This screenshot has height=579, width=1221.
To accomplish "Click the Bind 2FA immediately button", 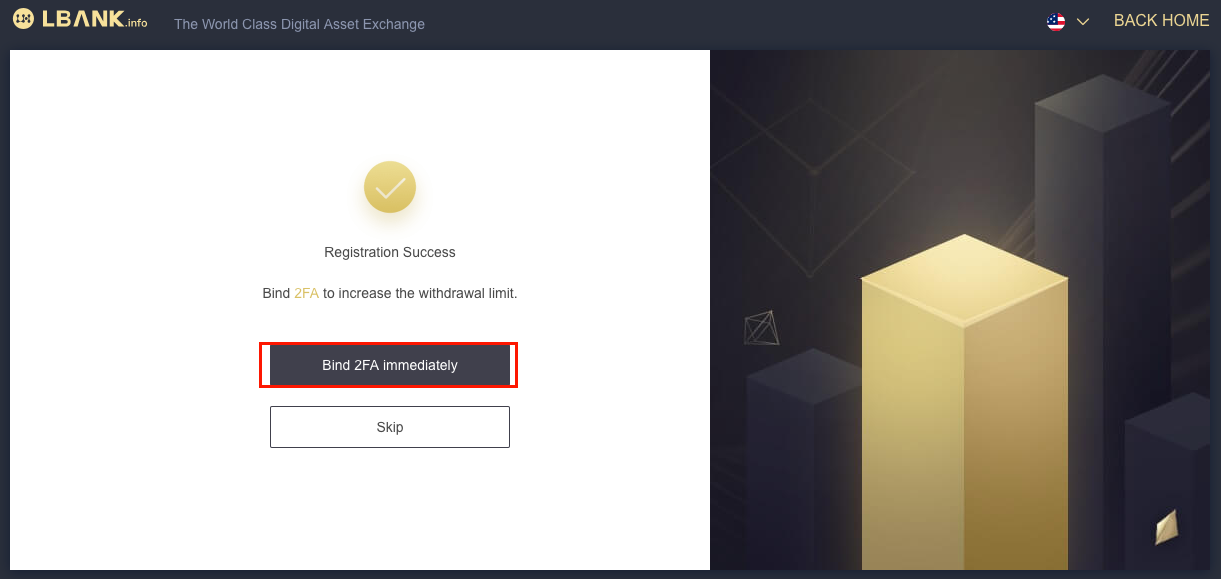I will pyautogui.click(x=390, y=365).
